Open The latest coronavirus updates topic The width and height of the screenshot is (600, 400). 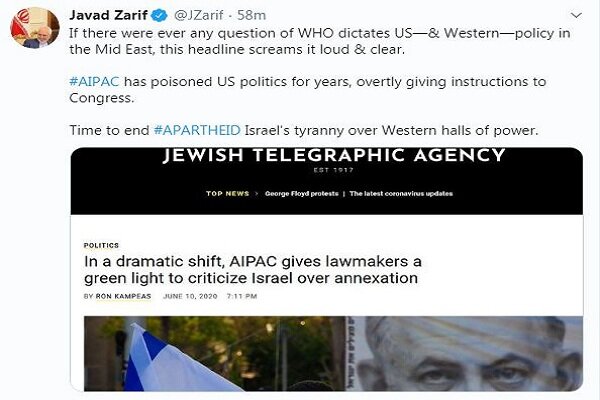coord(401,194)
